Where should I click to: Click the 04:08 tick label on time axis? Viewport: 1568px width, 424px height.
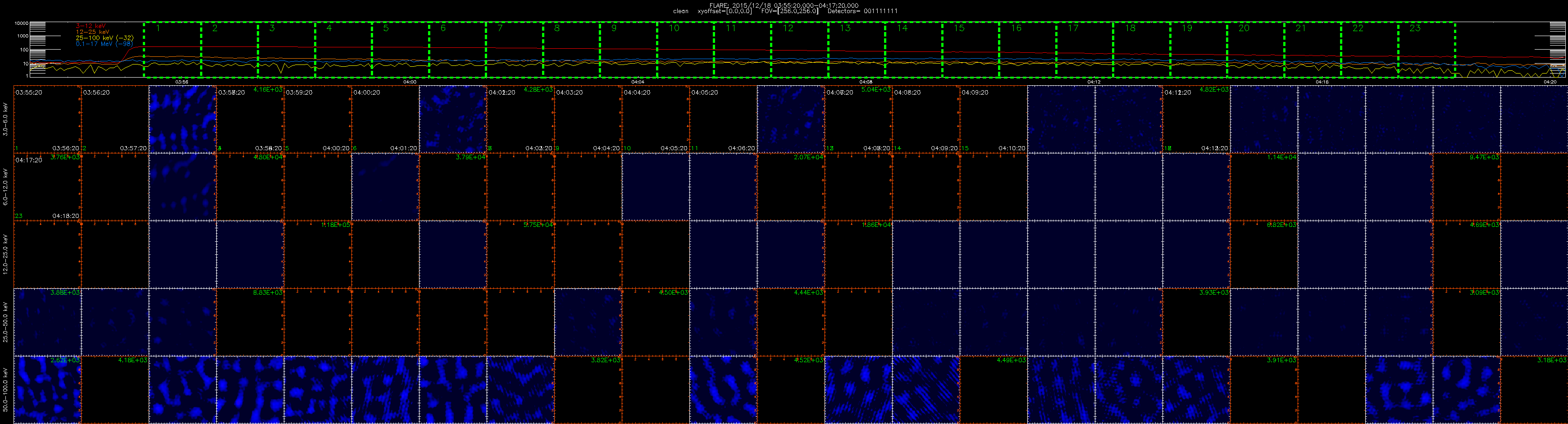[x=866, y=82]
